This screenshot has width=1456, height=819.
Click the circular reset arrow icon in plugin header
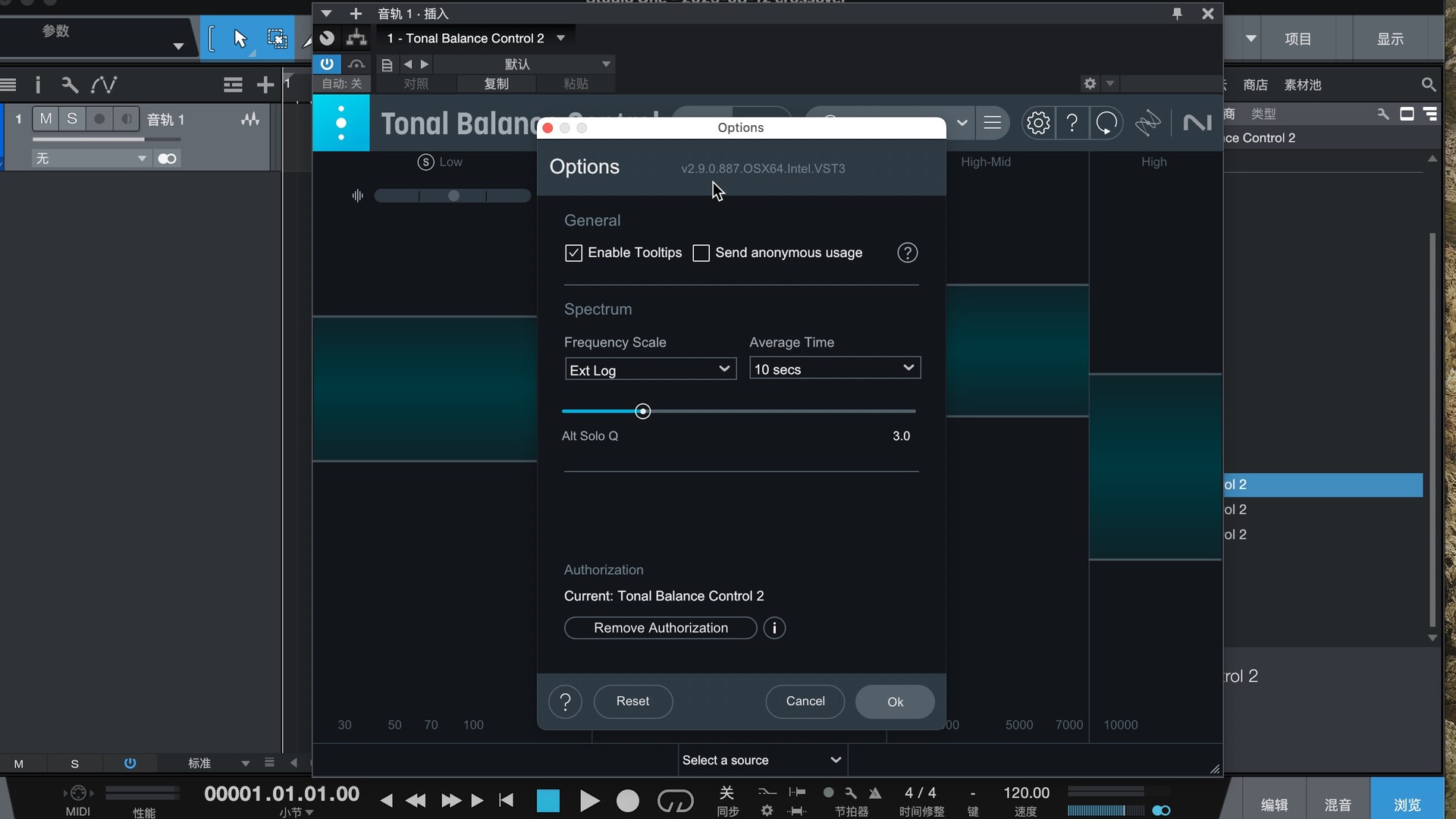pos(1106,123)
